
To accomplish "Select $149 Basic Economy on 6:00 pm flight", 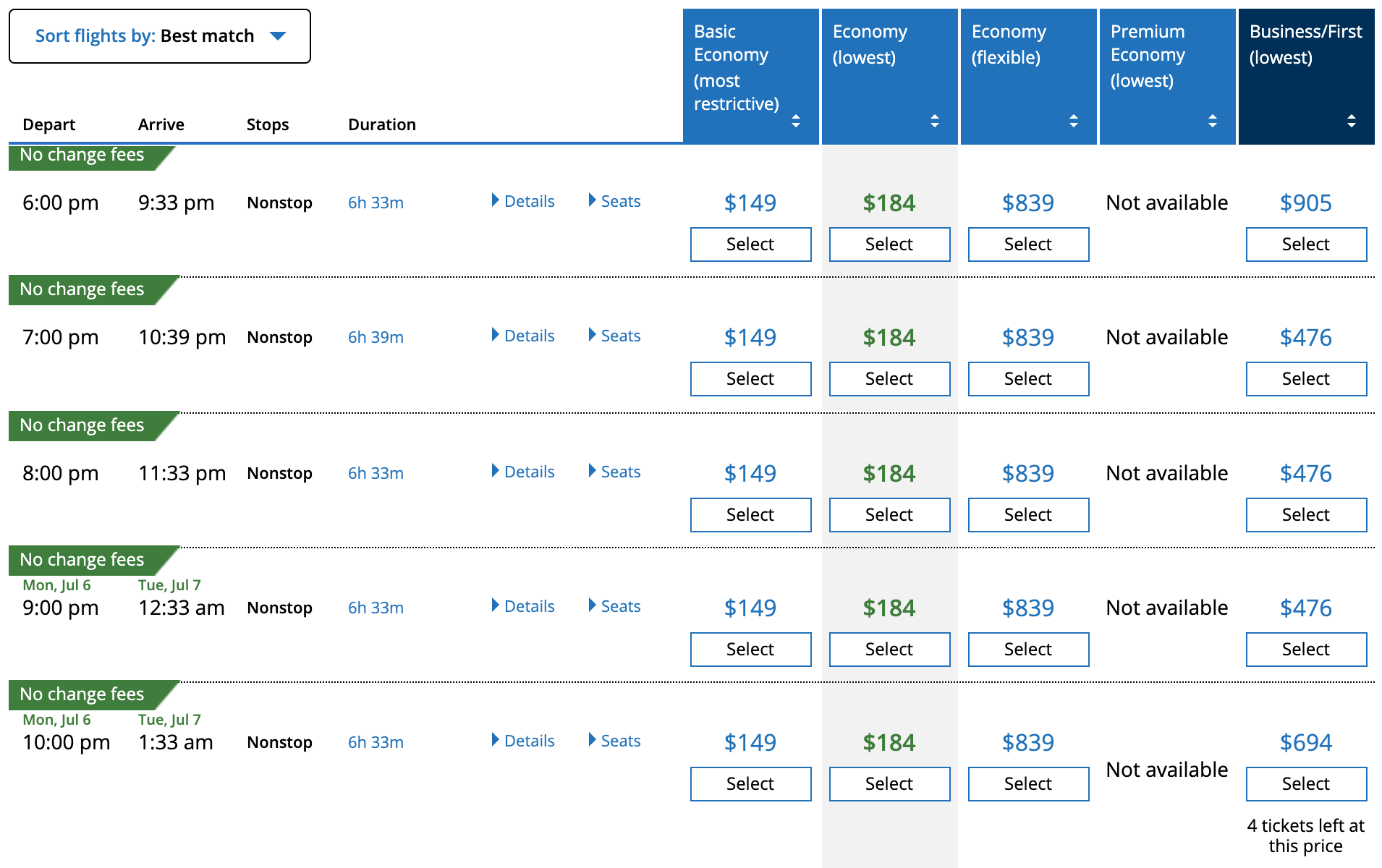I will click(751, 244).
